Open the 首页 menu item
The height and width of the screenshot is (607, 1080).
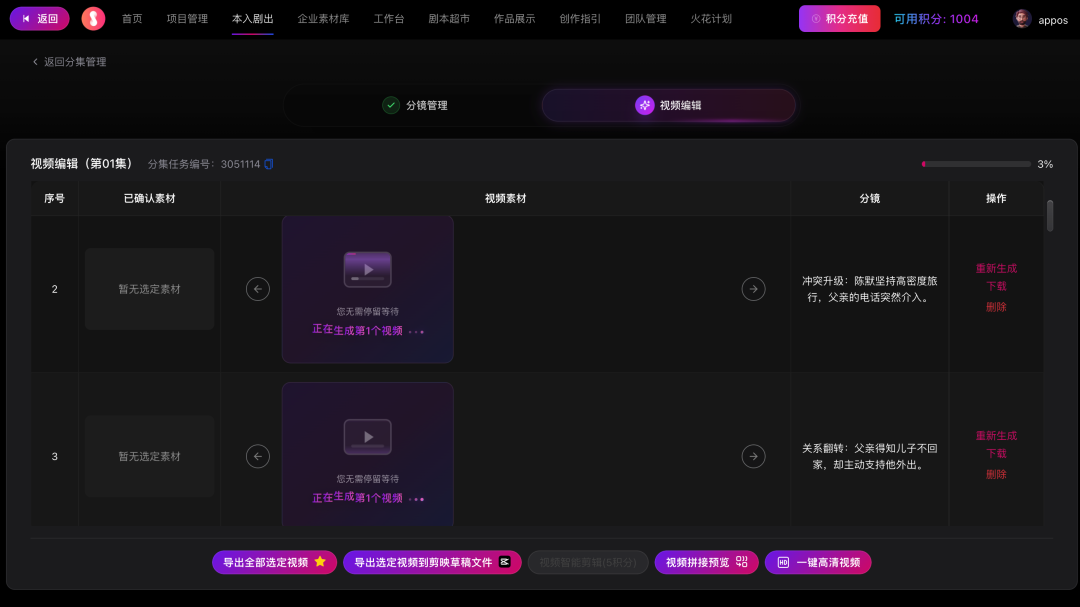coord(132,19)
